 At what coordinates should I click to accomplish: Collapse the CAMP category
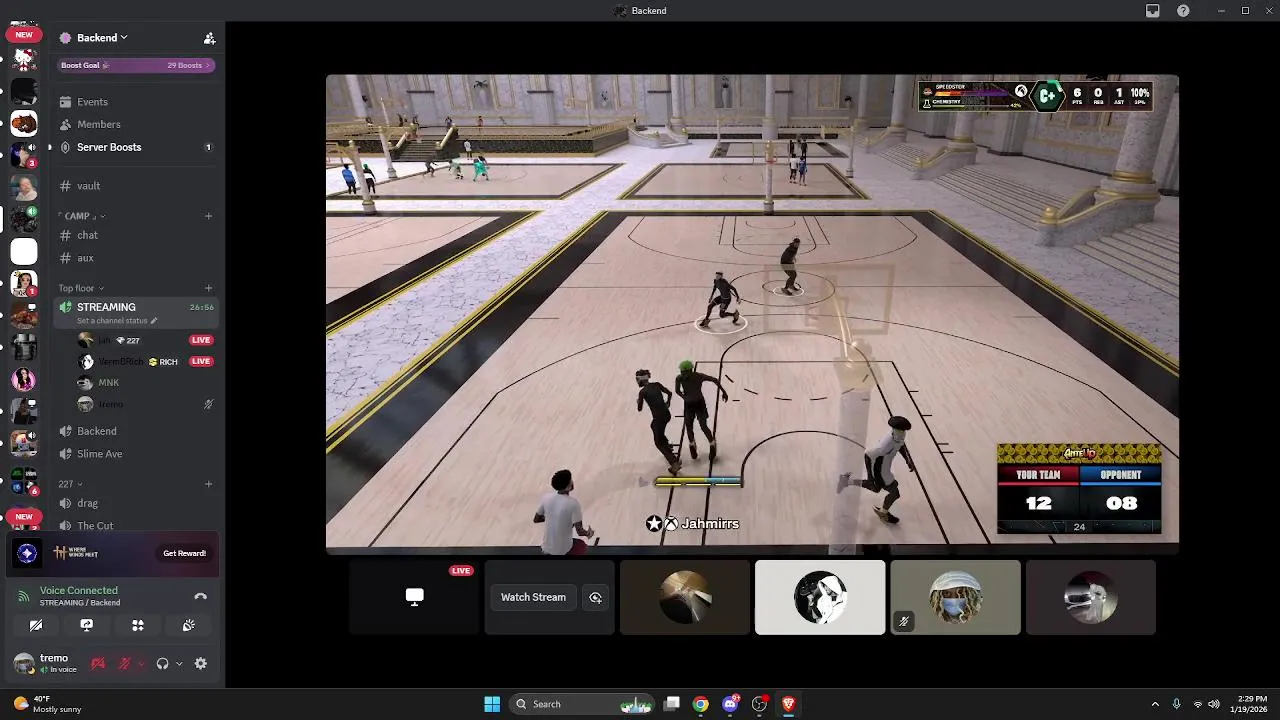82,216
